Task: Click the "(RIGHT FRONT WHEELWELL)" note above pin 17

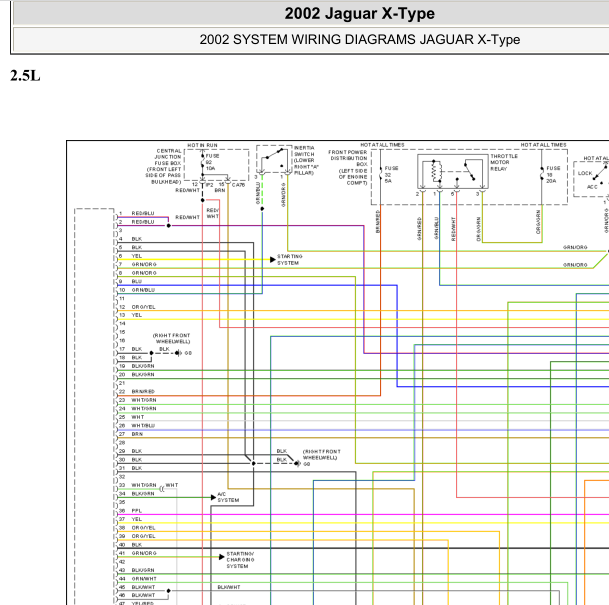Action: coord(171,338)
